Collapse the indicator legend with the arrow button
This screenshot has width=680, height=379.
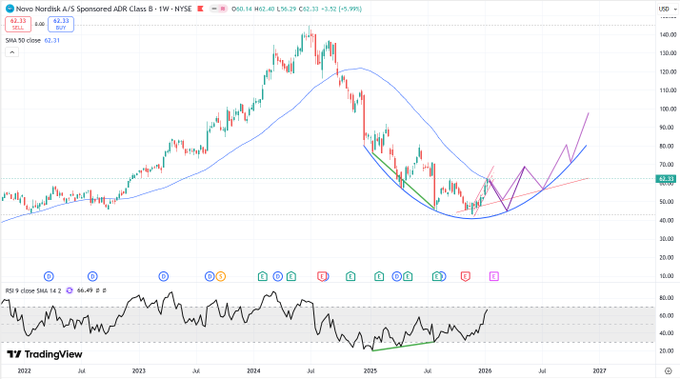point(12,52)
